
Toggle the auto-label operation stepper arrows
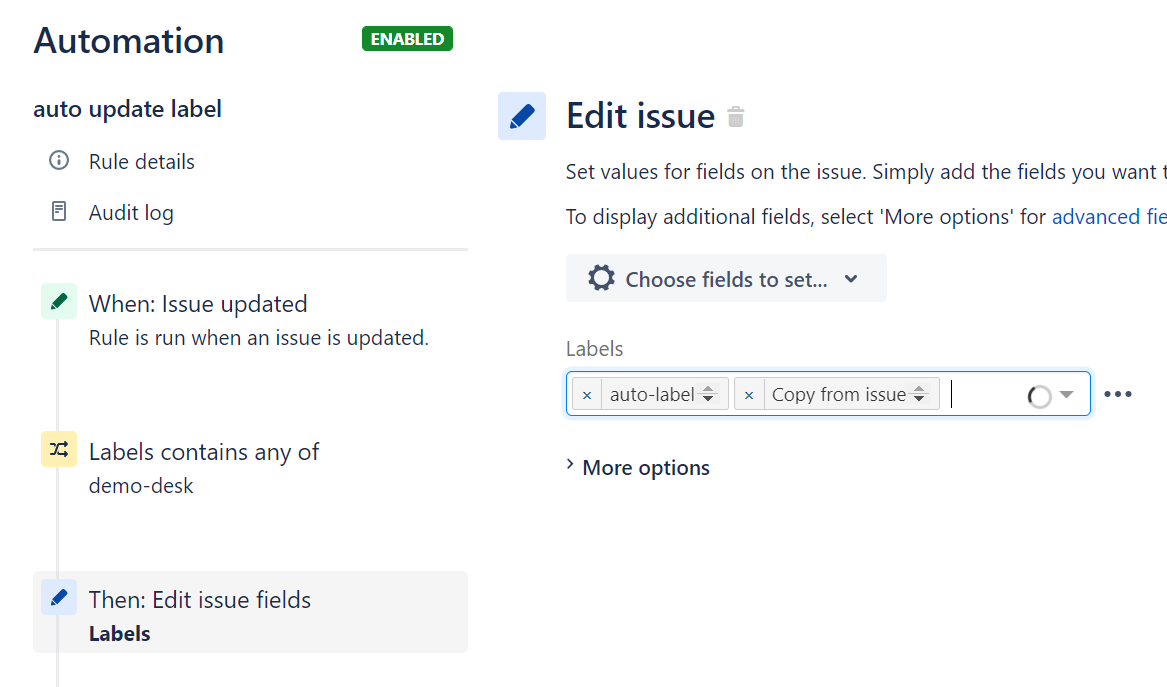coord(709,394)
